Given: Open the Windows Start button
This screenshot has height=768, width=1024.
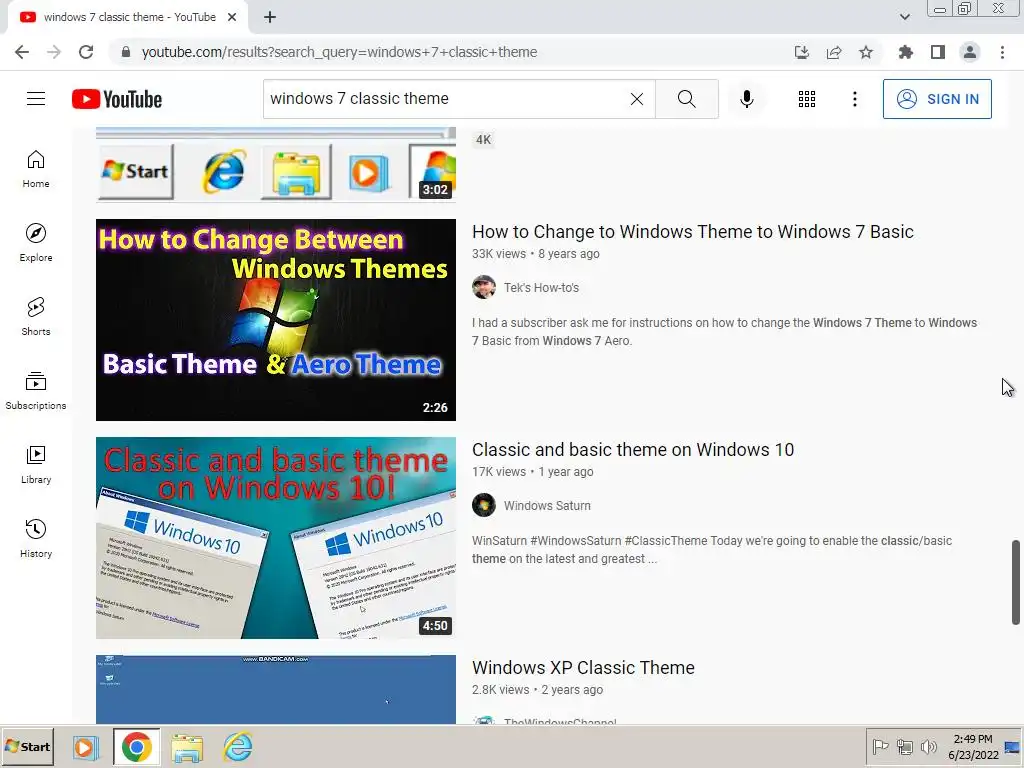Looking at the screenshot, I should pyautogui.click(x=27, y=746).
